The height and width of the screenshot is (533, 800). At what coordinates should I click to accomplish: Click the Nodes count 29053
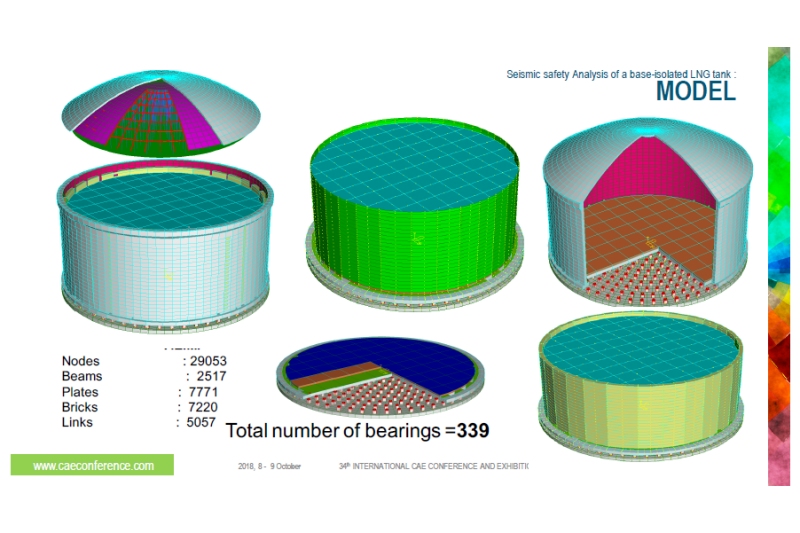(216, 361)
